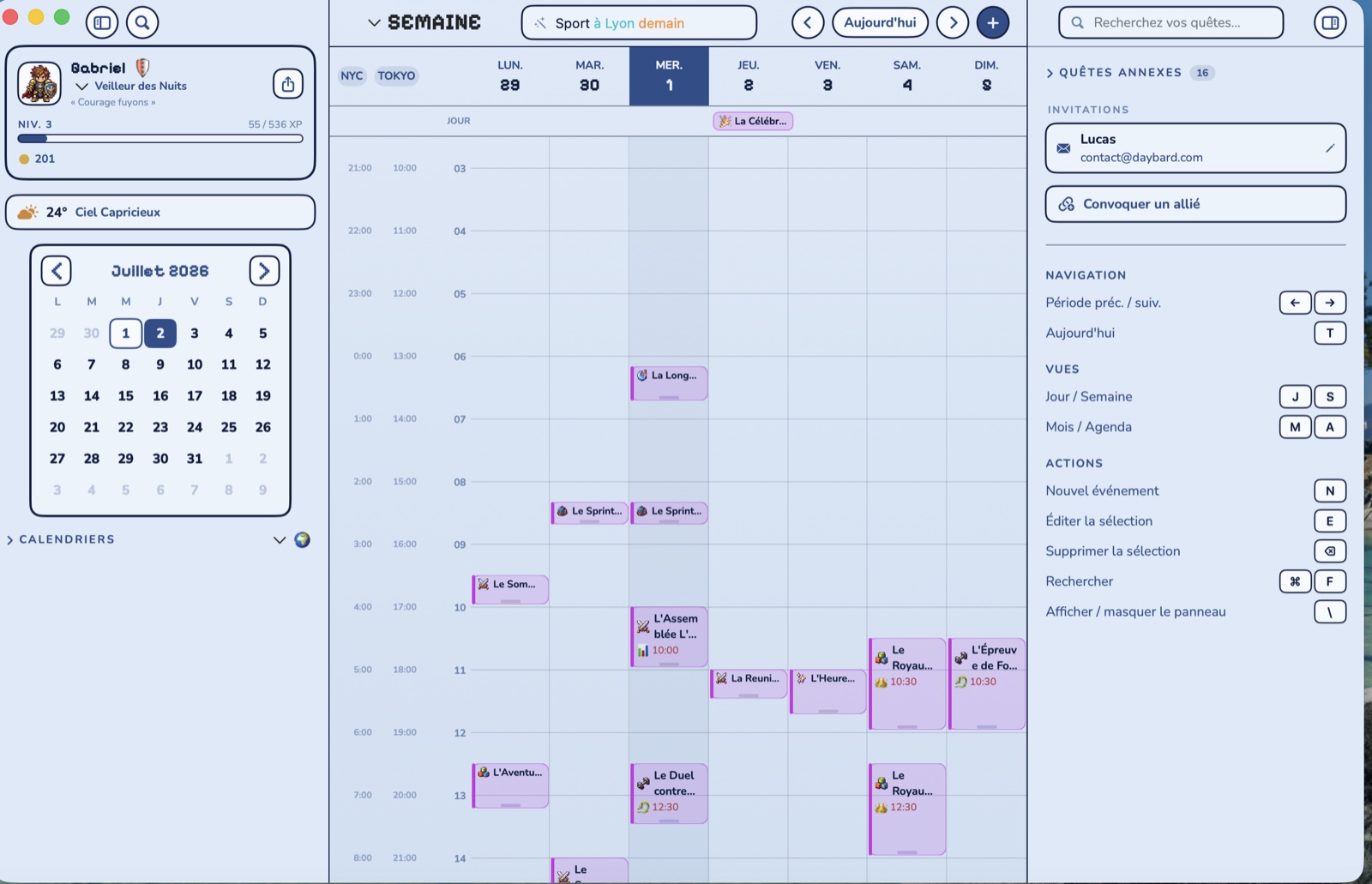Screen dimensions: 1372x884
Task: Select the SAM. 4 day column header
Action: click(906, 75)
